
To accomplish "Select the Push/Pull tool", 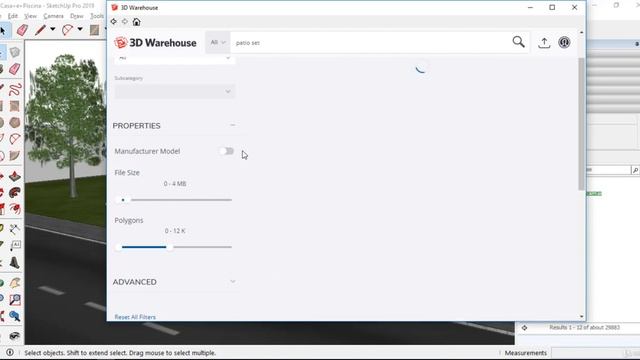I will (x=15, y=176).
